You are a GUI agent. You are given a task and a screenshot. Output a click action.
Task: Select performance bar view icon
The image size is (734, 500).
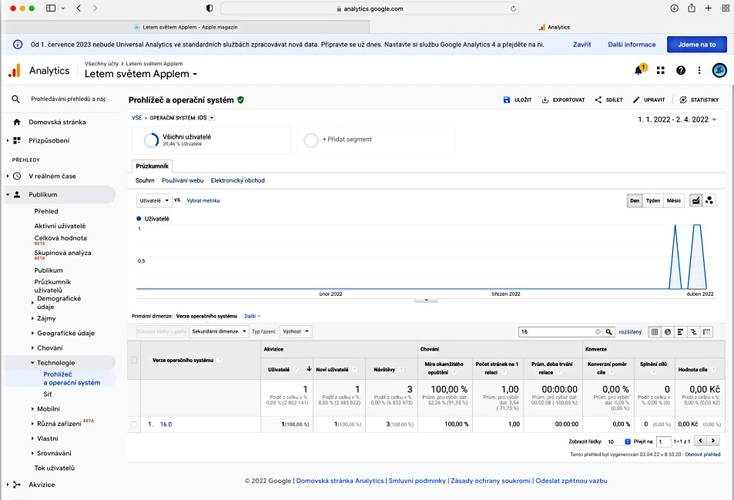coord(680,331)
